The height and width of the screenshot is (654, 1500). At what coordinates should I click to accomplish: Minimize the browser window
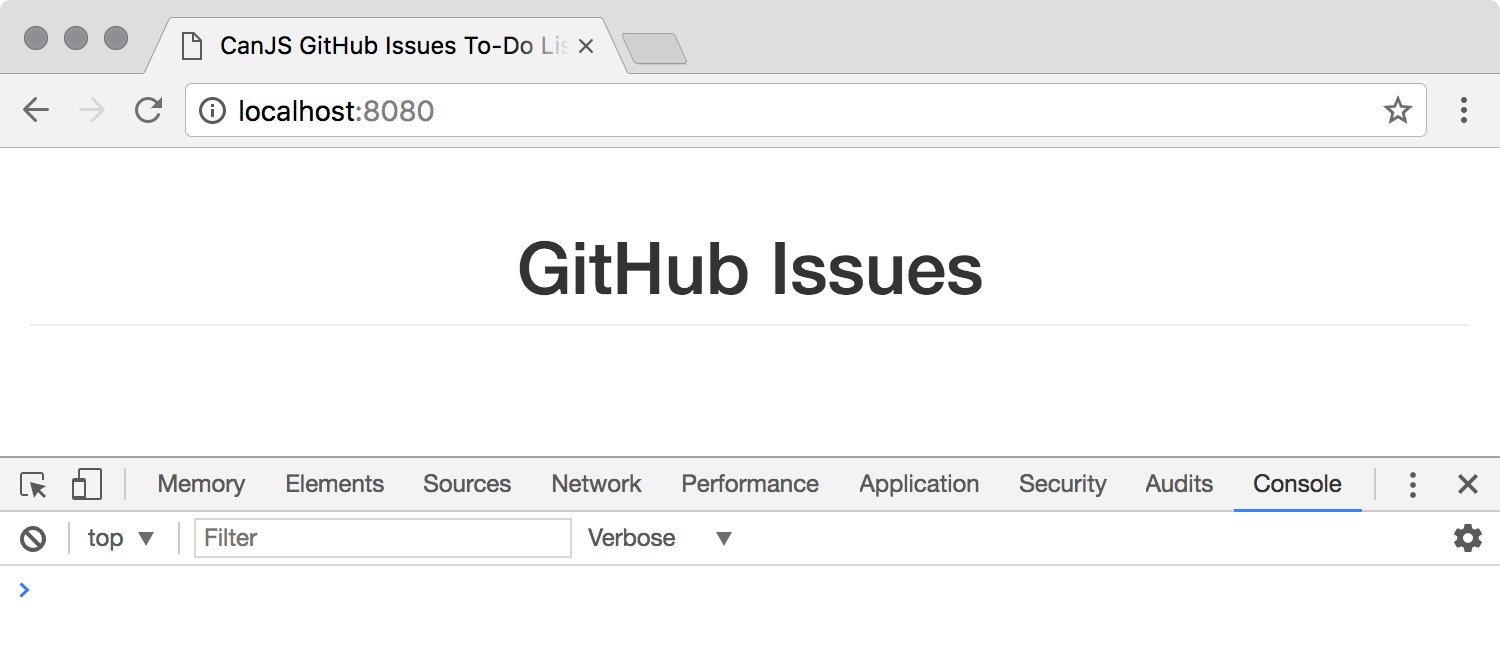pyautogui.click(x=76, y=38)
